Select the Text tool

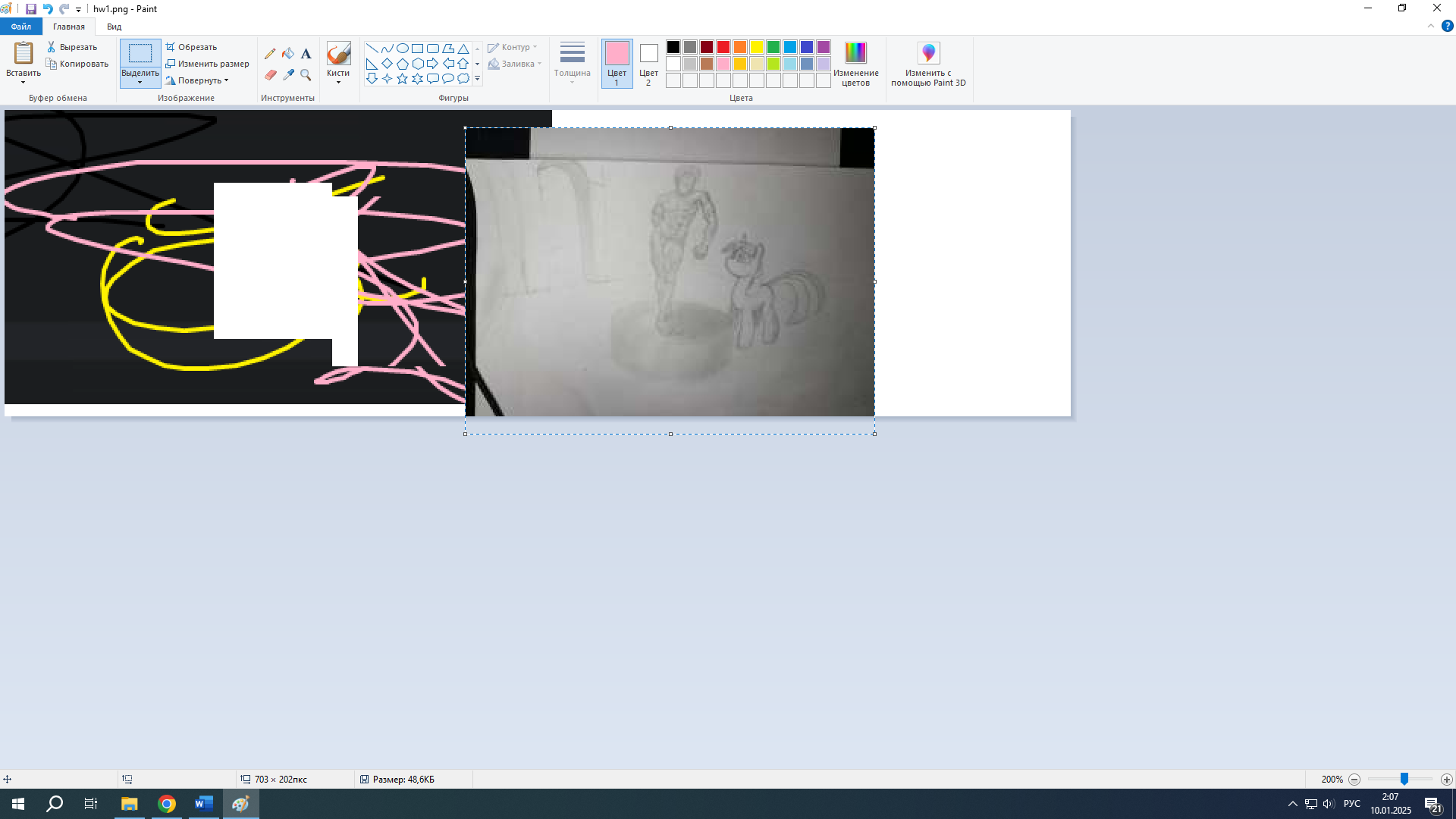(x=306, y=54)
